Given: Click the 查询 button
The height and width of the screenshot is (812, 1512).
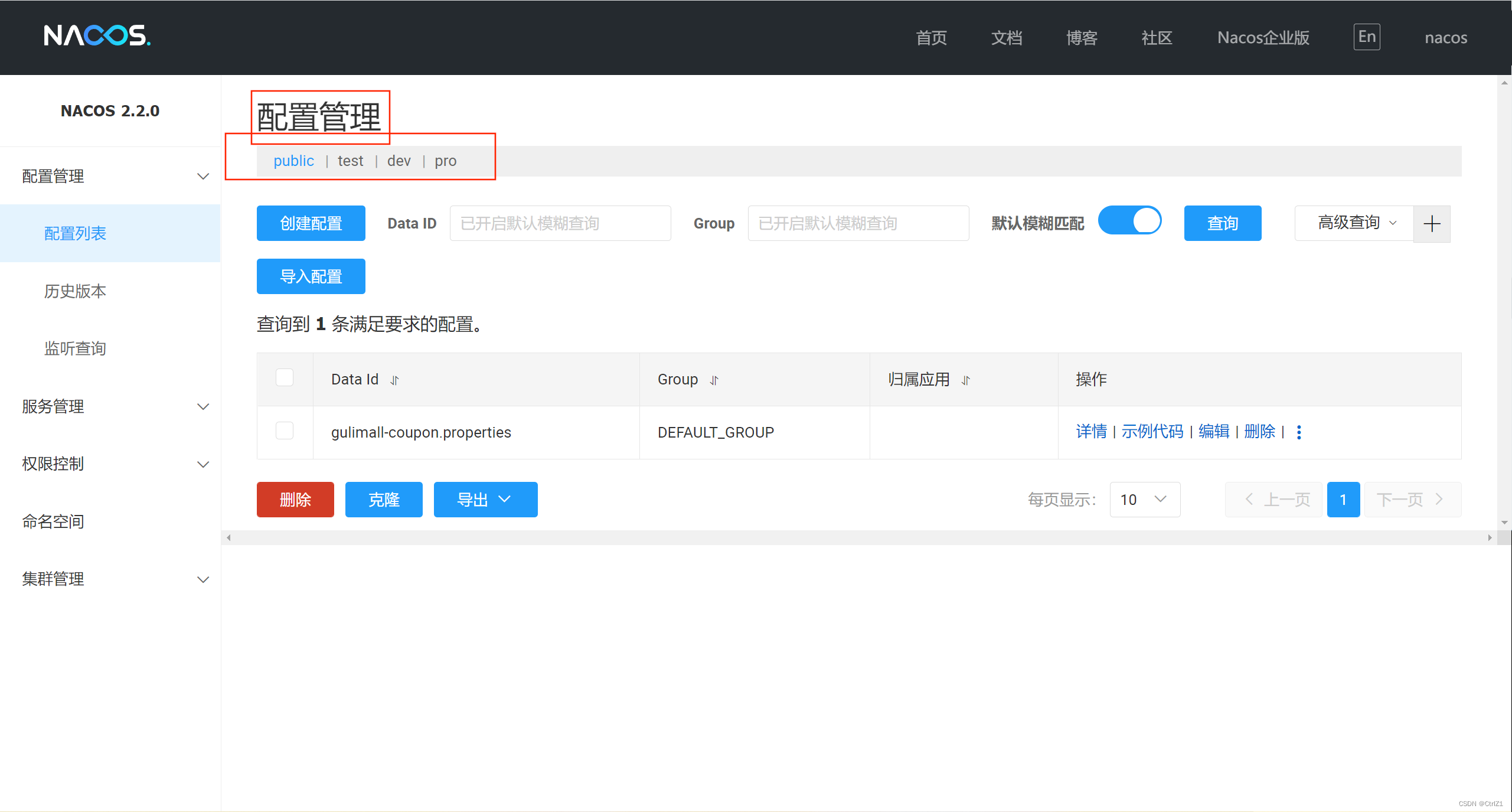Looking at the screenshot, I should 1222,223.
